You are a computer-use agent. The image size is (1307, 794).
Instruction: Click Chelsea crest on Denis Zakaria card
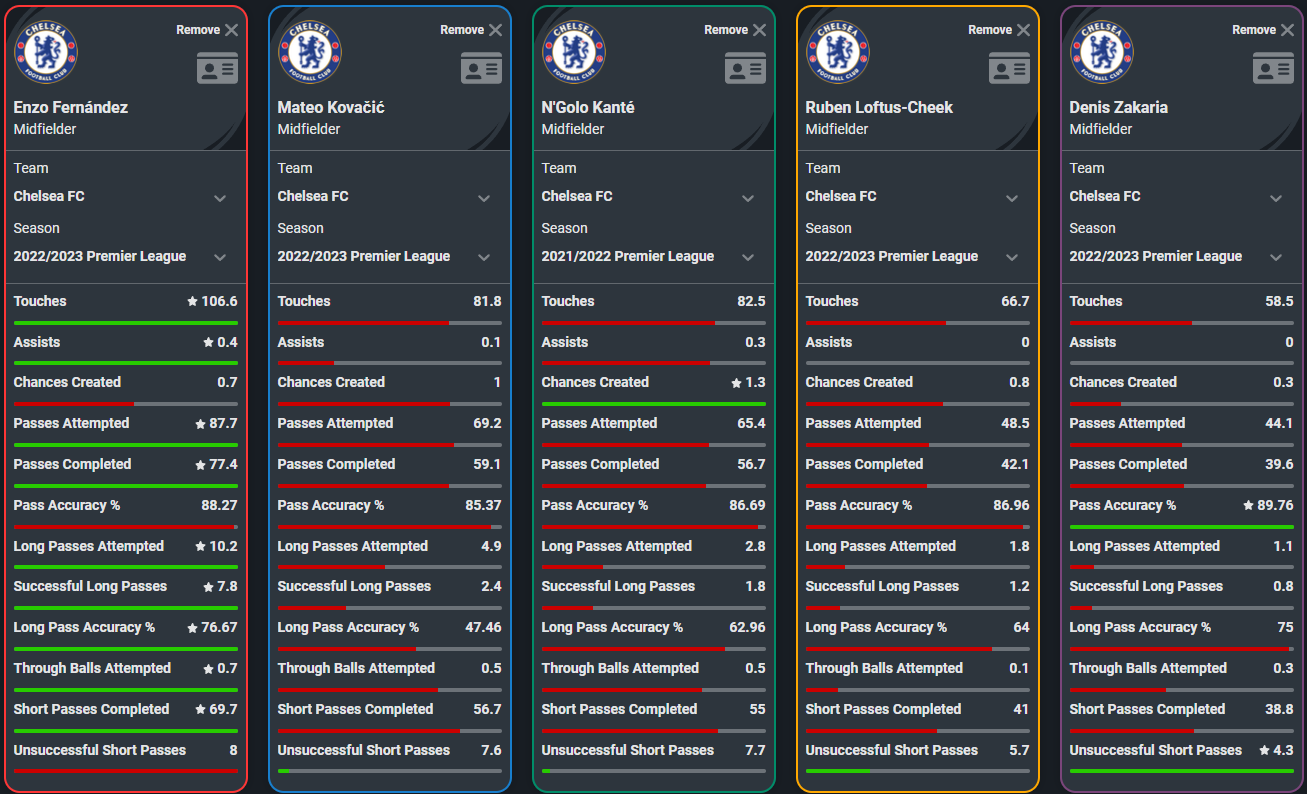[1102, 52]
